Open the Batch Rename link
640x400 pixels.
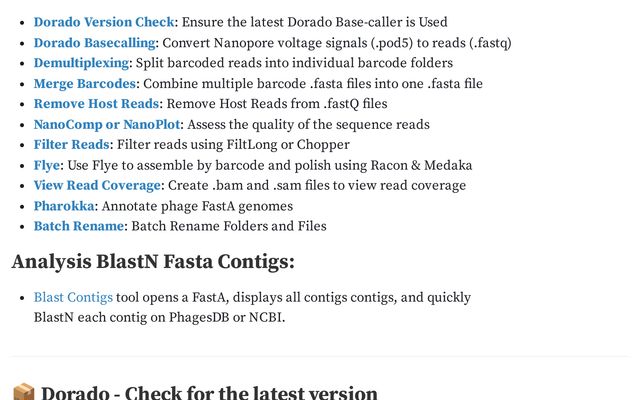point(79,226)
